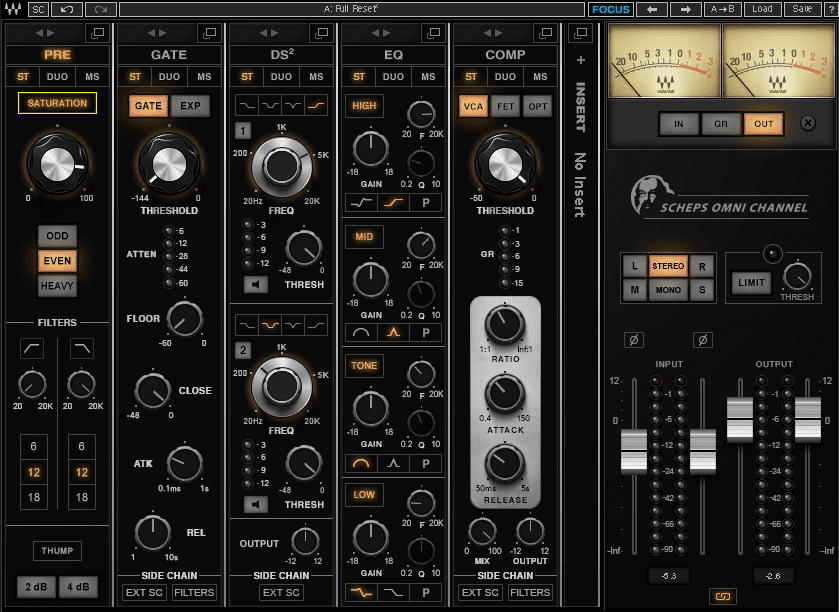
Task: Expand the COMP module window
Action: pyautogui.click(x=545, y=33)
